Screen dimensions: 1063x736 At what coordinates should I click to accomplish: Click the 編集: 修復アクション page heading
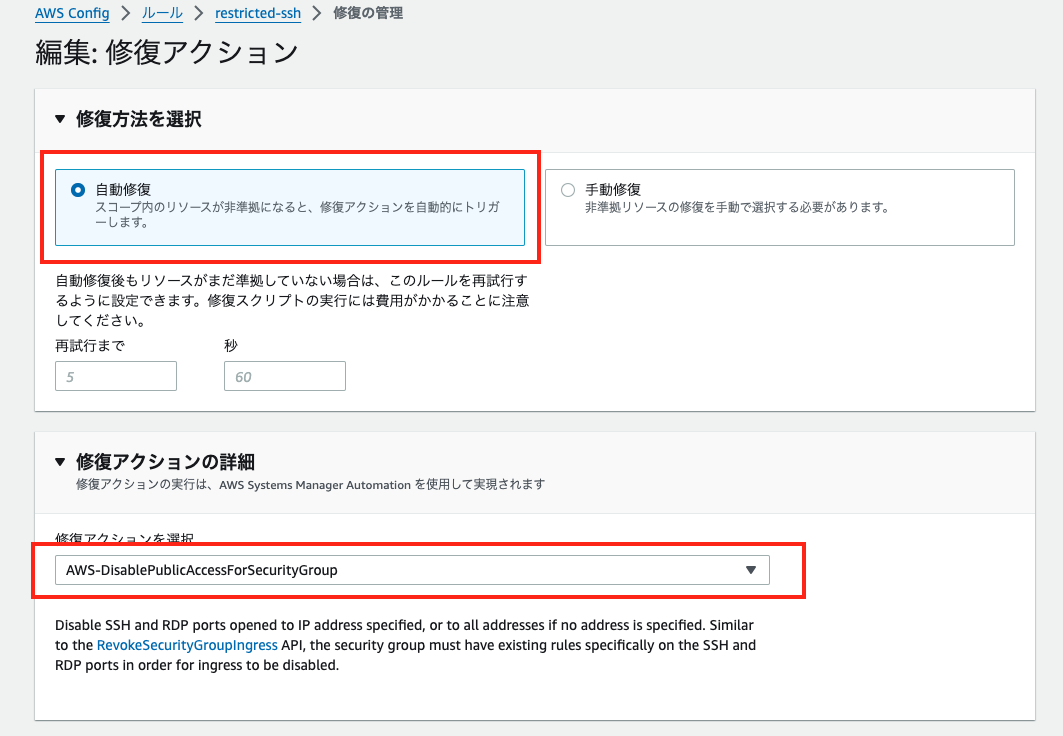pyautogui.click(x=167, y=52)
